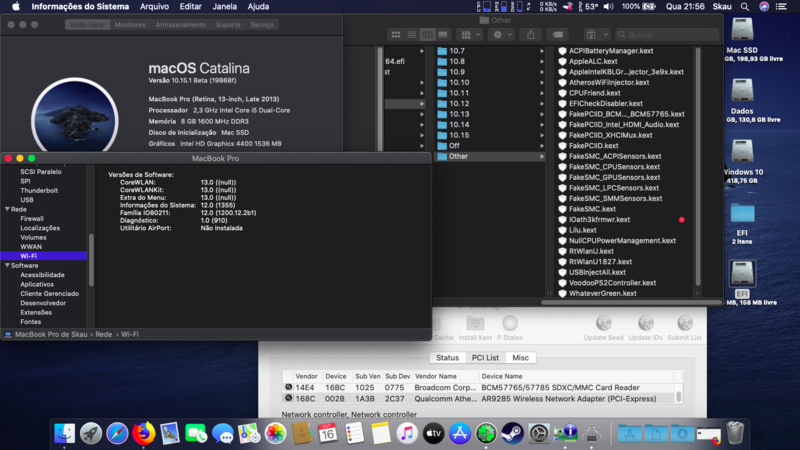Click the Finder share button
Screen dimensions: 800x450
pyautogui.click(x=531, y=35)
